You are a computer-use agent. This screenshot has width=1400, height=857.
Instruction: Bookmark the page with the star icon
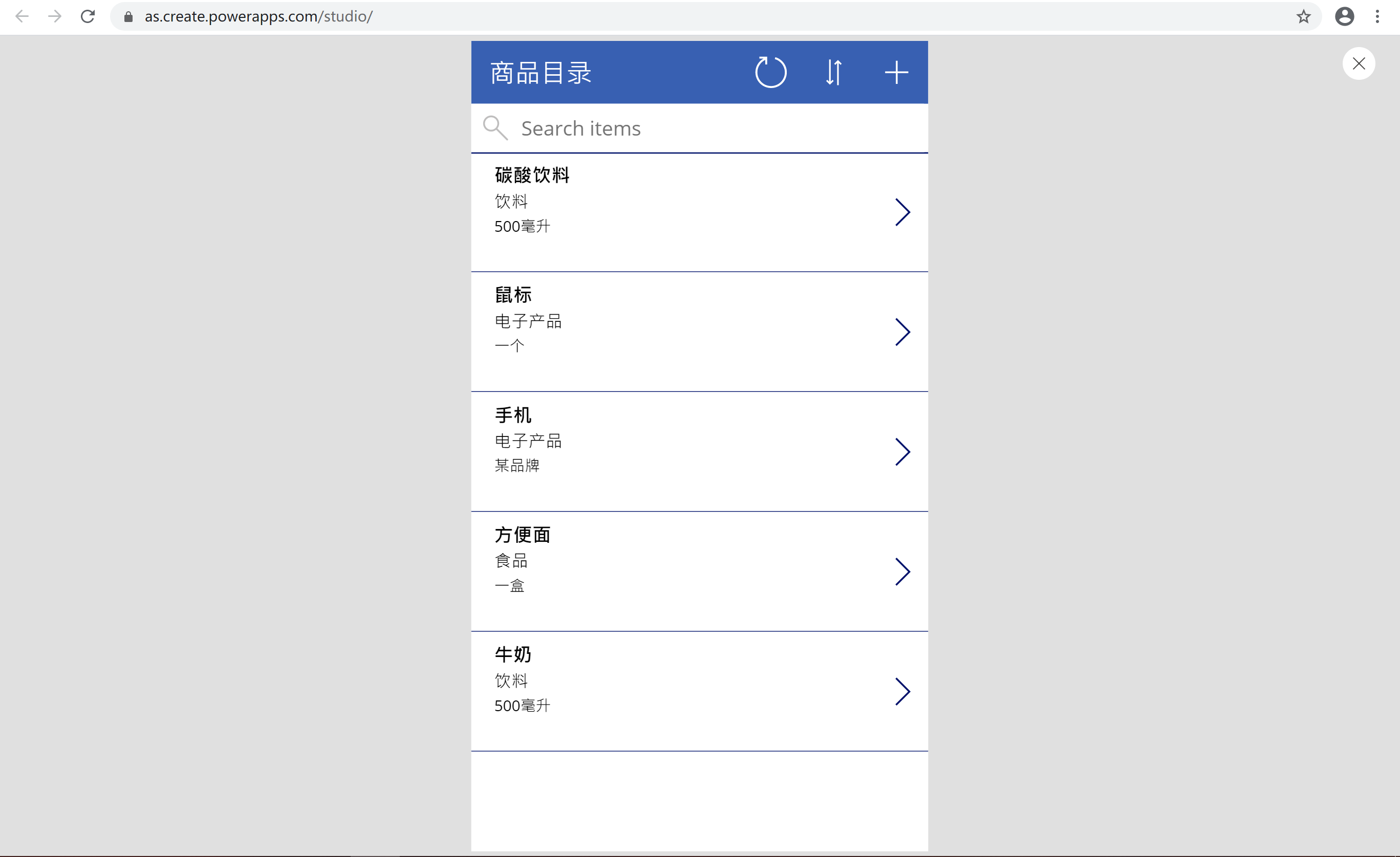pyautogui.click(x=1302, y=16)
